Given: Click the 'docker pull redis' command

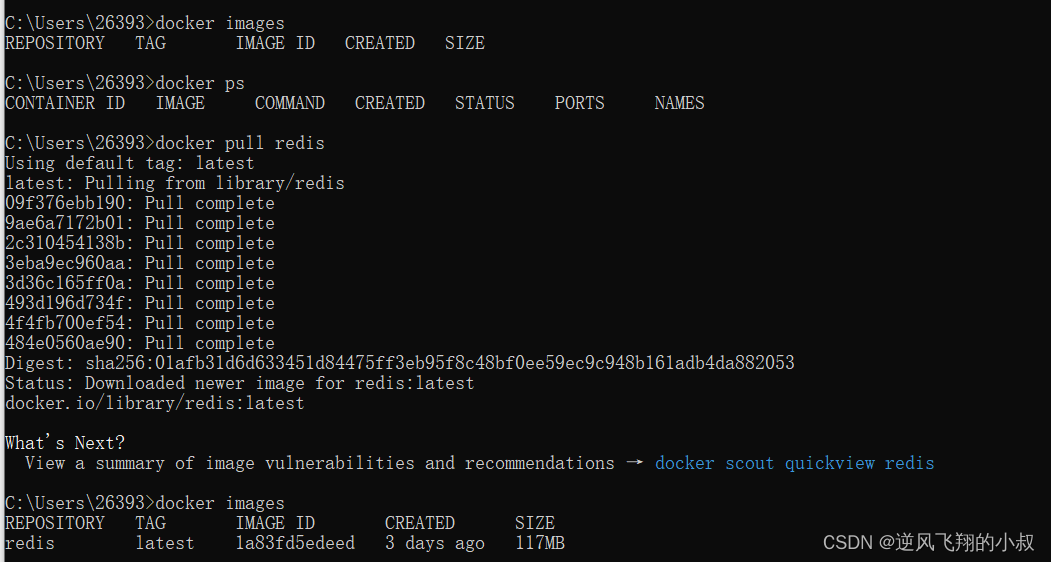Looking at the screenshot, I should (x=240, y=144).
